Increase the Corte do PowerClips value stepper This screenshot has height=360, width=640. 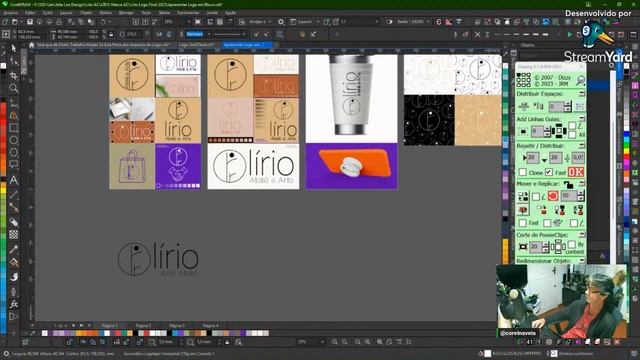pyautogui.click(x=546, y=244)
